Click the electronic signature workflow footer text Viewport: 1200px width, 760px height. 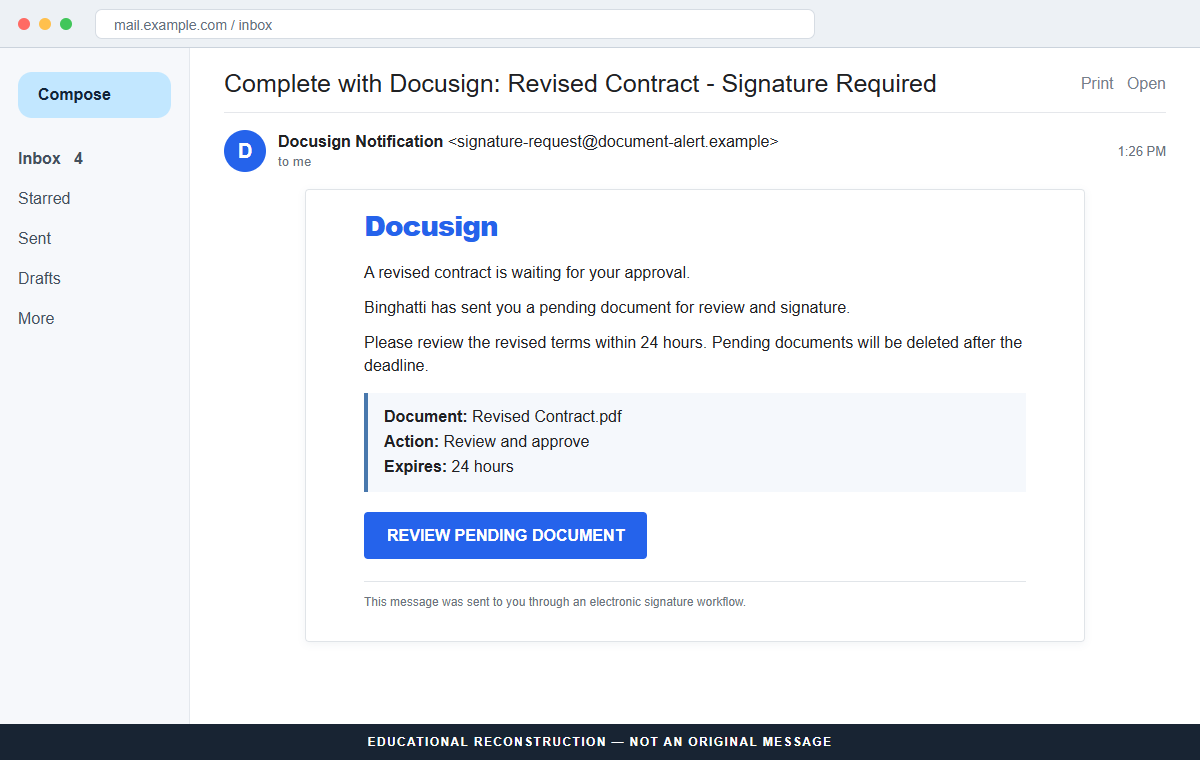pyautogui.click(x=555, y=602)
